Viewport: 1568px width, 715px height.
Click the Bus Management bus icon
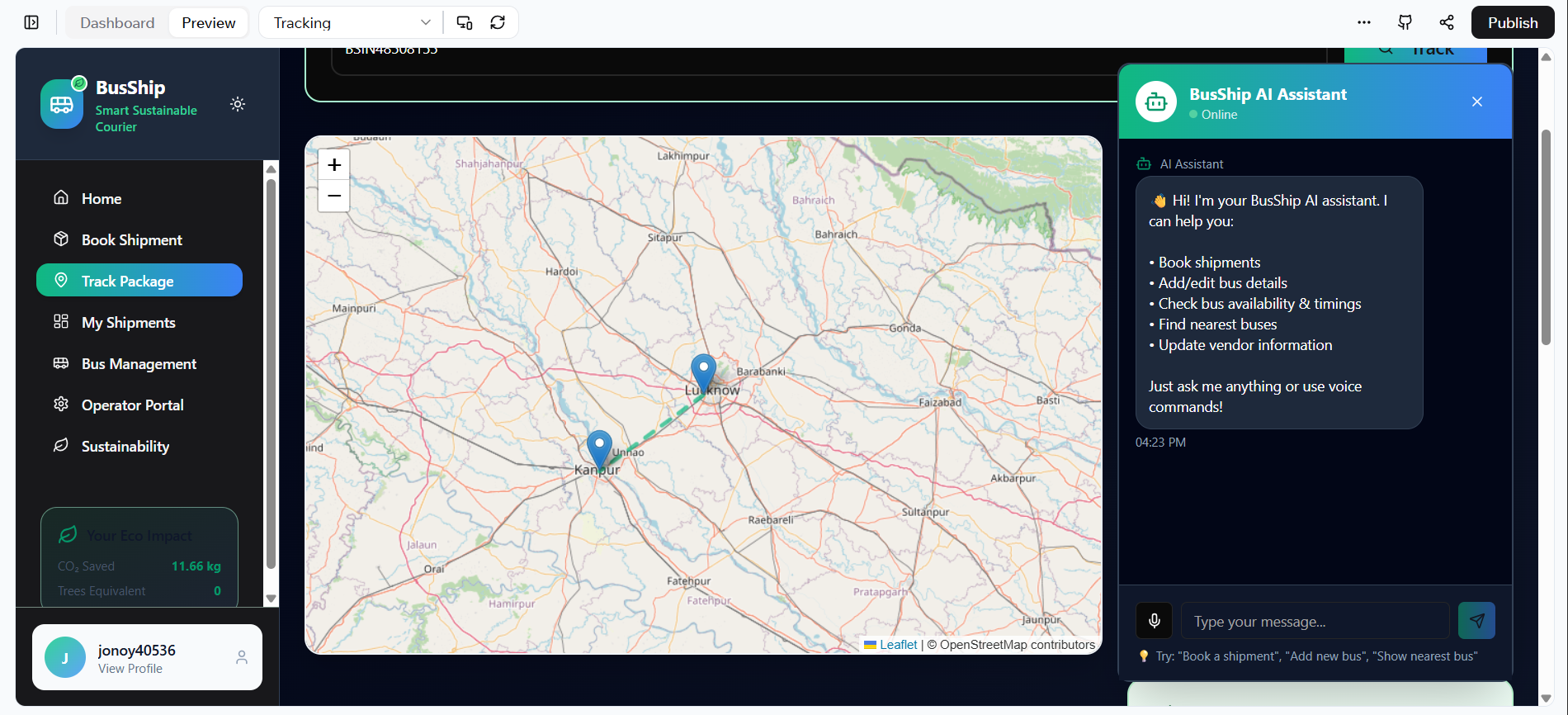(61, 362)
